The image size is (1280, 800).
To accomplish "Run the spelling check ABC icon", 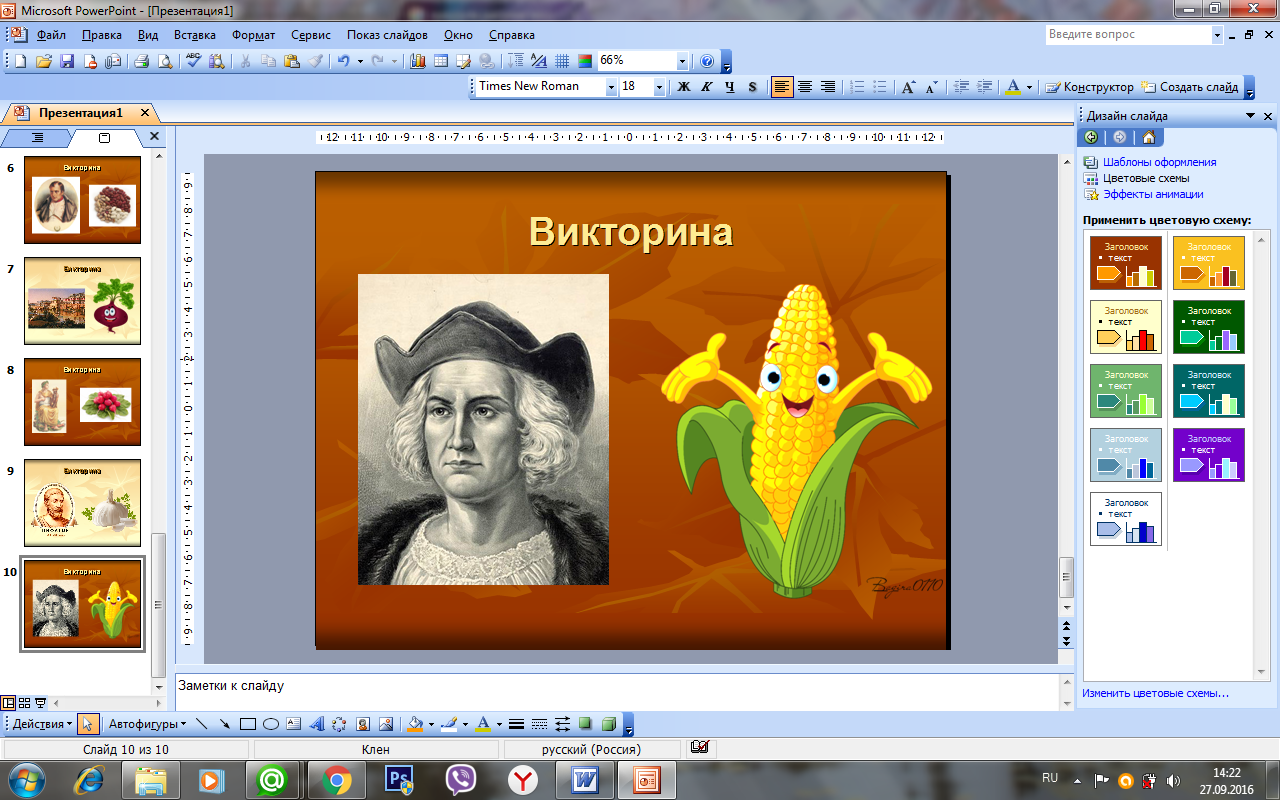I will click(x=194, y=61).
